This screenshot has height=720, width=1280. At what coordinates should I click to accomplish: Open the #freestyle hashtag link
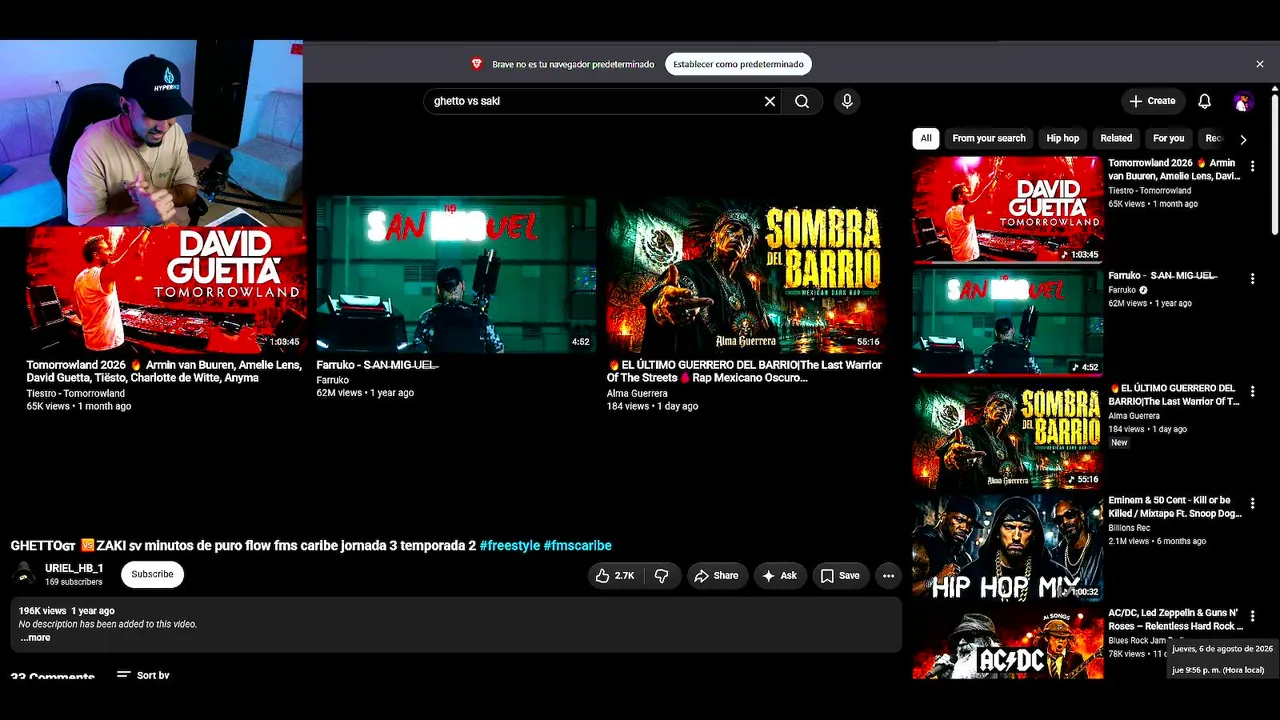510,546
